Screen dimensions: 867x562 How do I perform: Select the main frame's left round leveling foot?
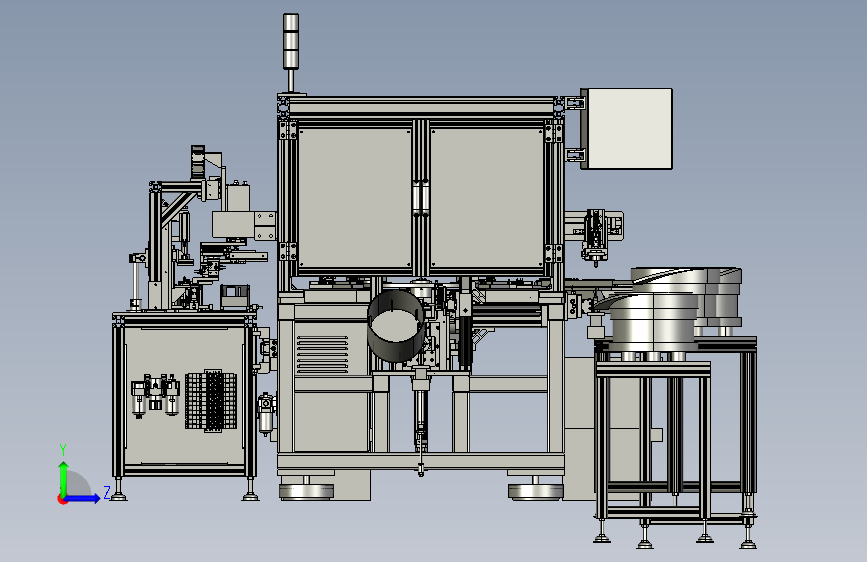tap(306, 492)
